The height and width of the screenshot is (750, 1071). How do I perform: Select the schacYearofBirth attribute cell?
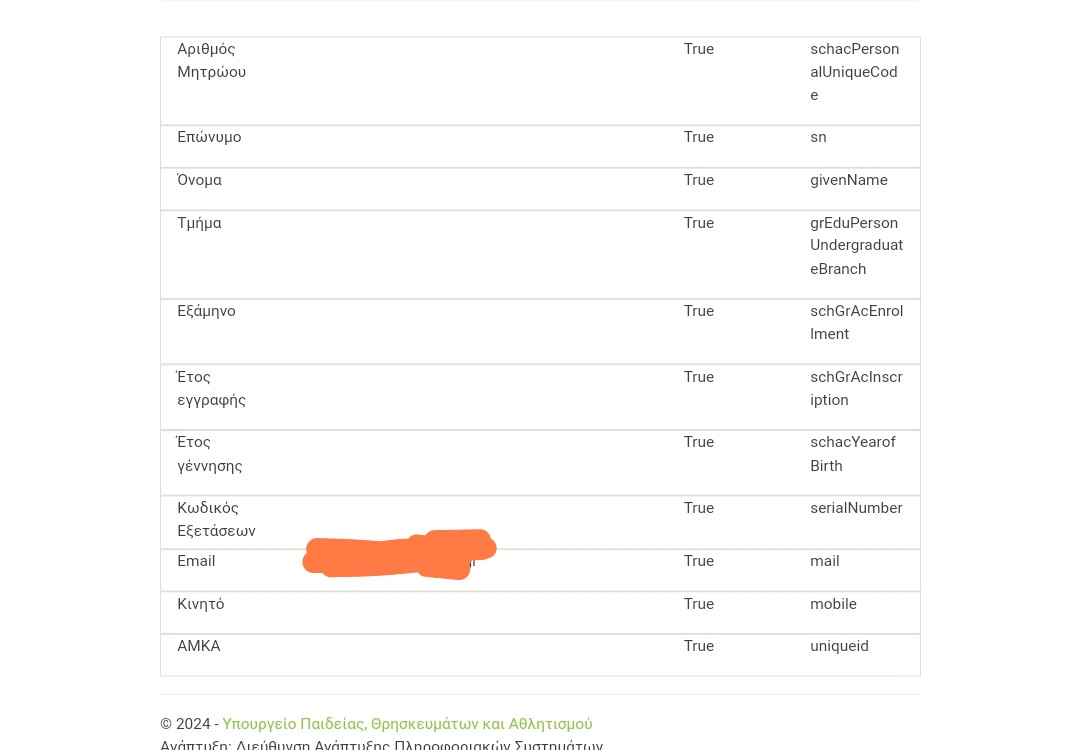[853, 454]
